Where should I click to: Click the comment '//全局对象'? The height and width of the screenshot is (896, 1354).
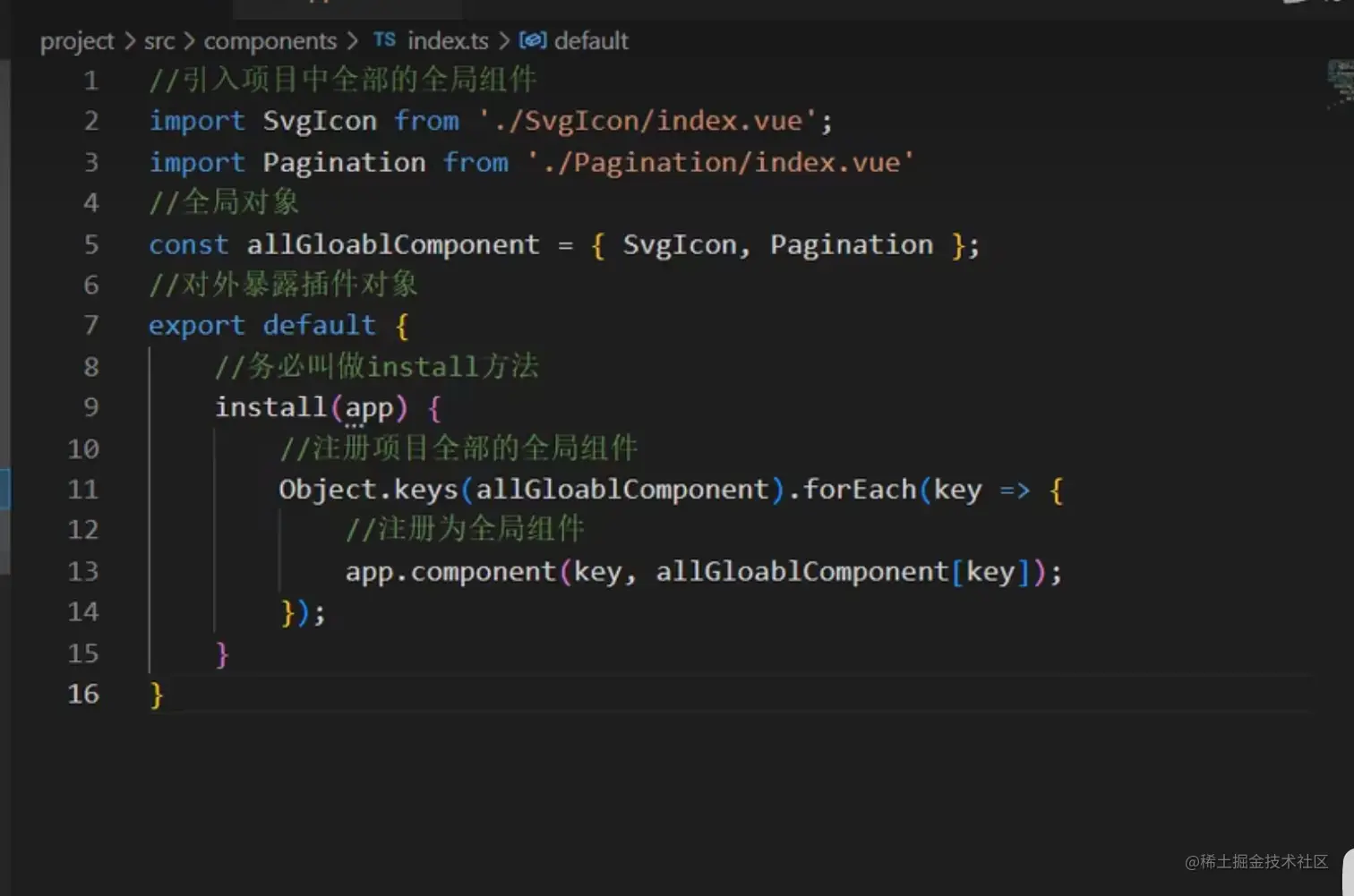pos(224,202)
